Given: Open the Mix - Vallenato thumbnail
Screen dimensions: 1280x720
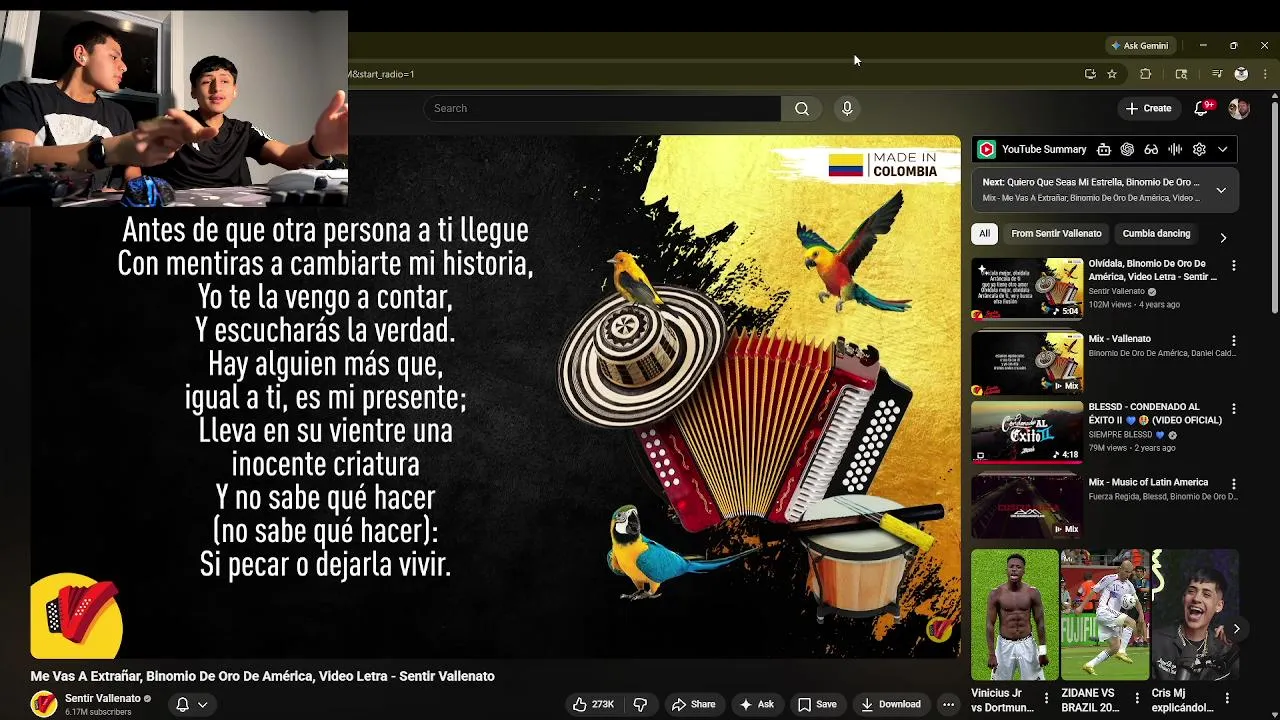Looking at the screenshot, I should click(x=1027, y=363).
